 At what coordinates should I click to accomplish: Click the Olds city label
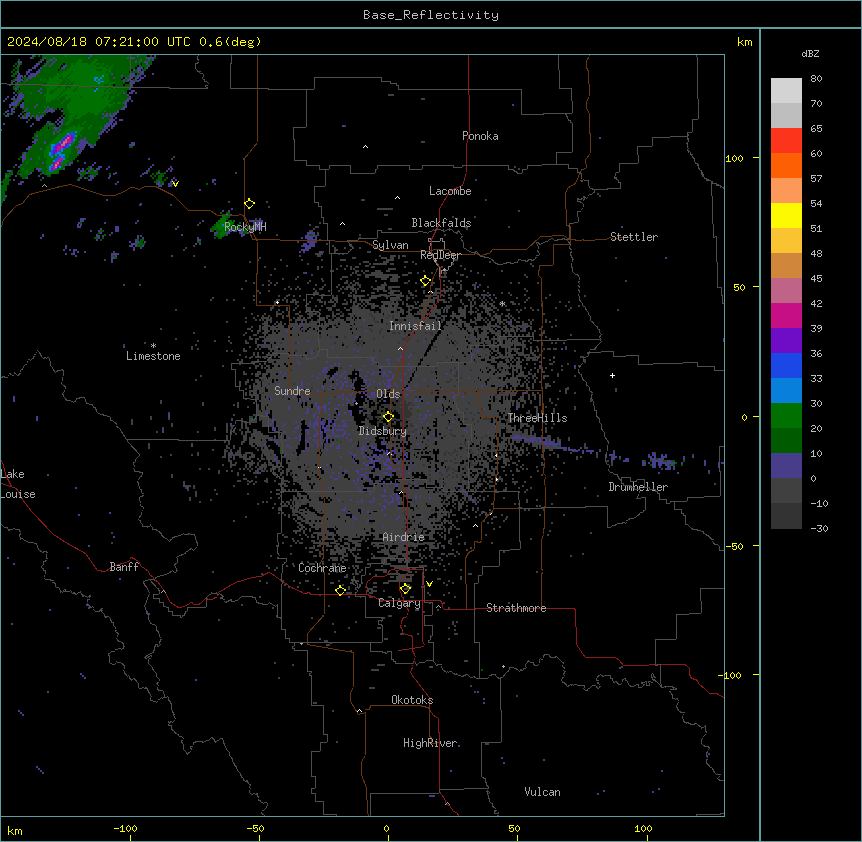pyautogui.click(x=388, y=394)
